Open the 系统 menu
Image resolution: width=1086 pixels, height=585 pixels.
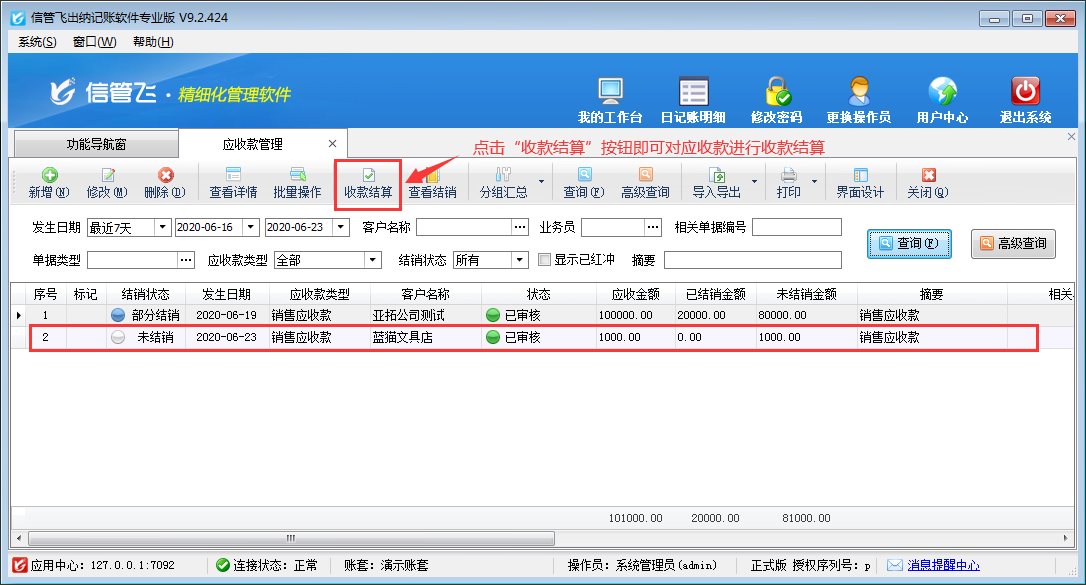tap(37, 42)
